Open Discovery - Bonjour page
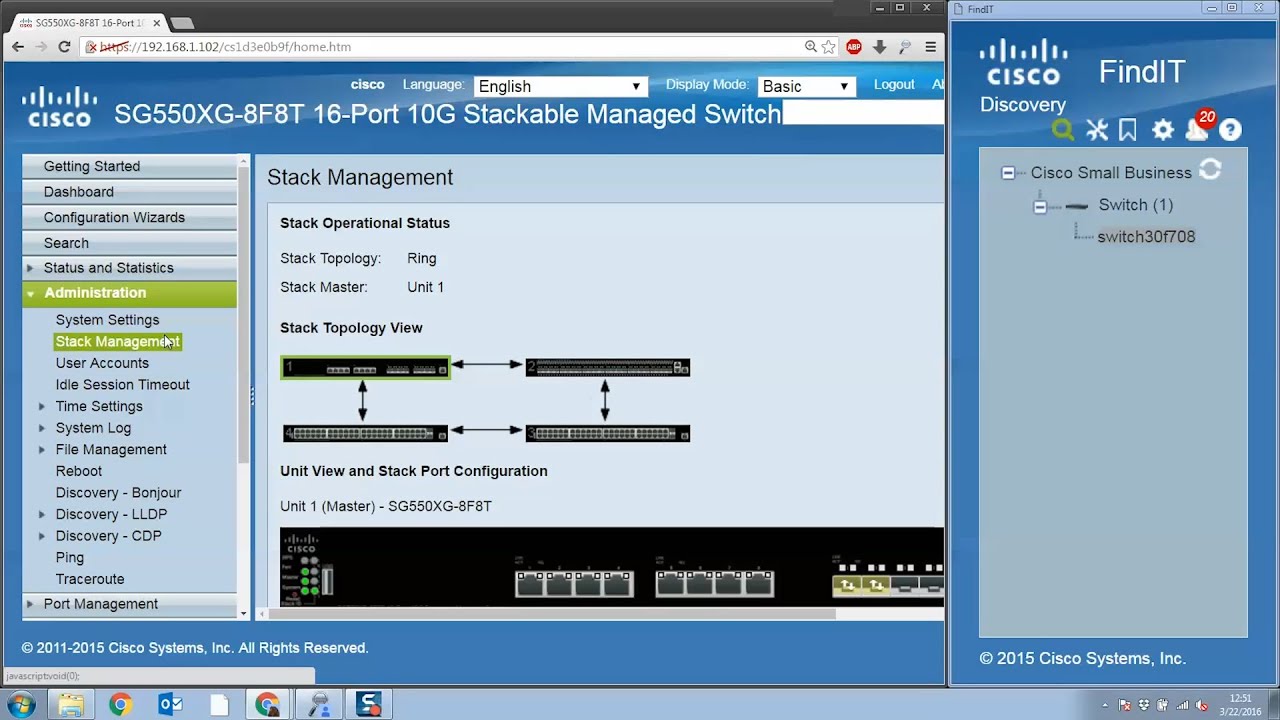 118,493
